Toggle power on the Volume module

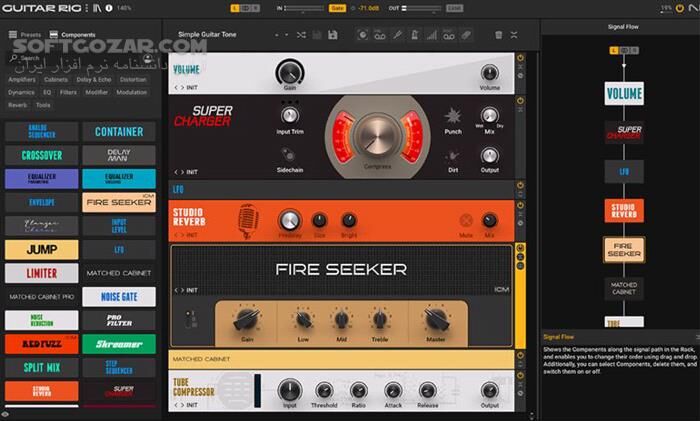(x=520, y=58)
